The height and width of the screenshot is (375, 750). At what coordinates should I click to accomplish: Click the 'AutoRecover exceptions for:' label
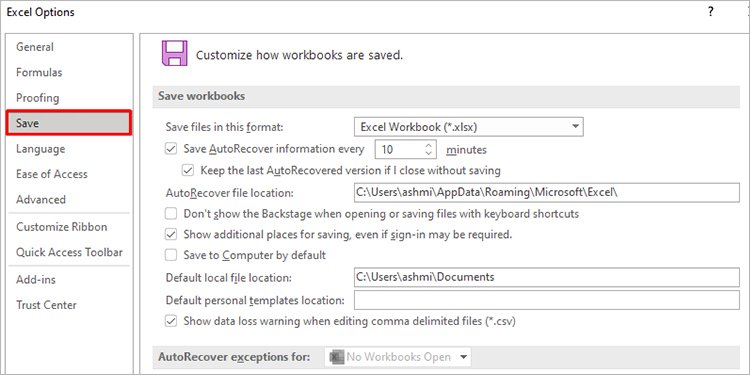[x=234, y=357]
